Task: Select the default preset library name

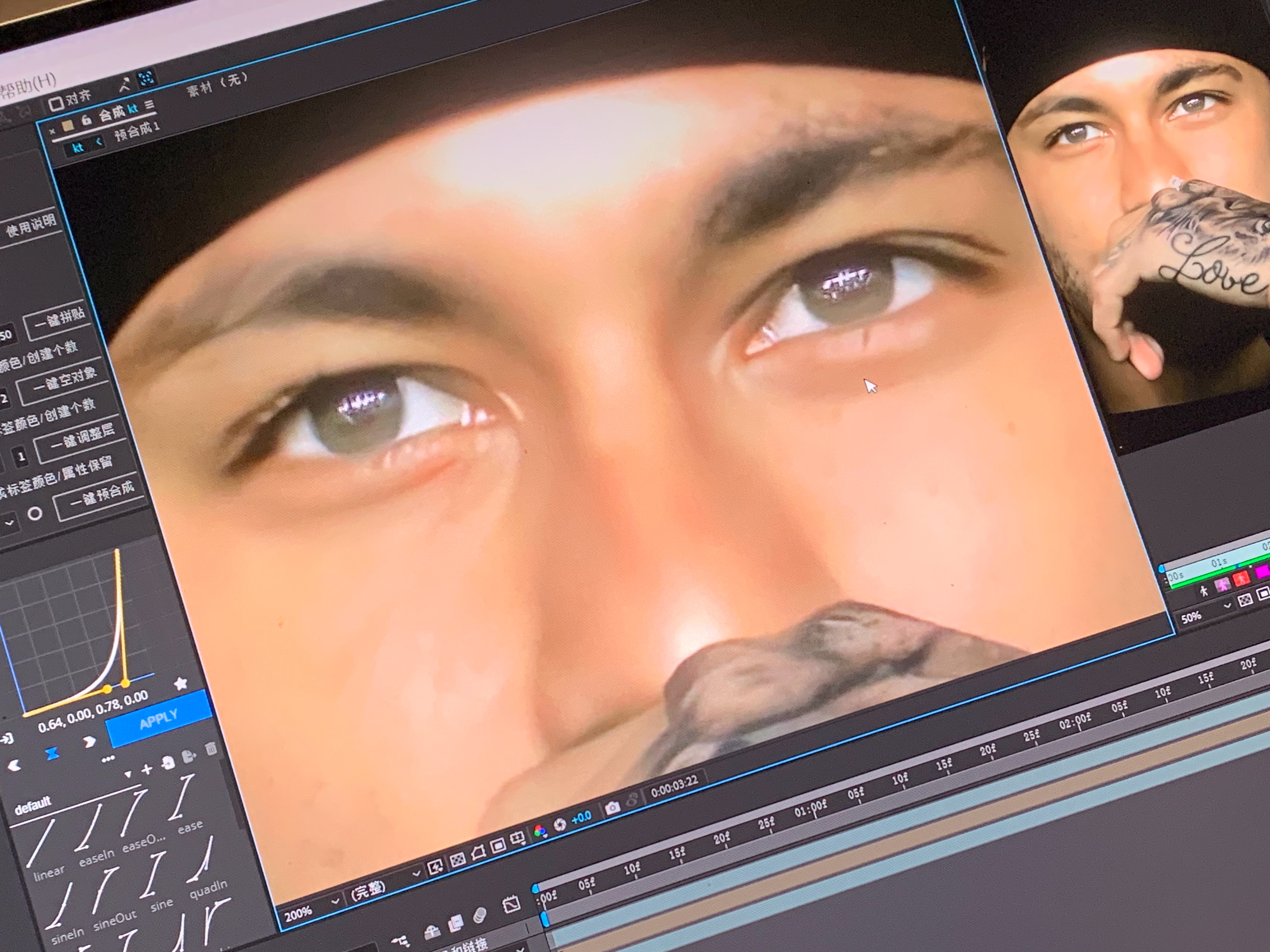Action: point(33,806)
